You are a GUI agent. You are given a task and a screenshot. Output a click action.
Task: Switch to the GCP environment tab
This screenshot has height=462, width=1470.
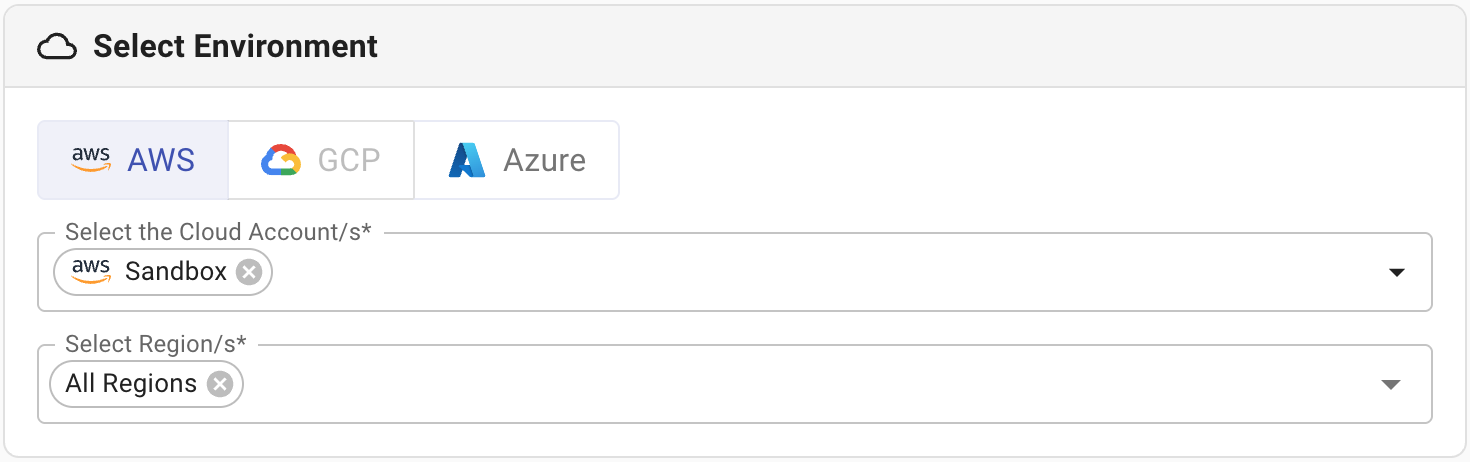click(x=321, y=160)
